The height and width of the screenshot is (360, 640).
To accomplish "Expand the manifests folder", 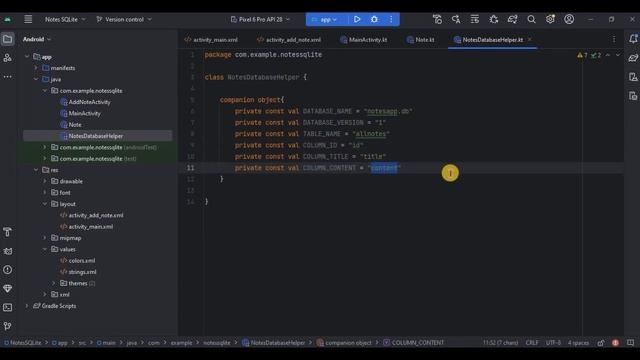I will pyautogui.click(x=36, y=68).
